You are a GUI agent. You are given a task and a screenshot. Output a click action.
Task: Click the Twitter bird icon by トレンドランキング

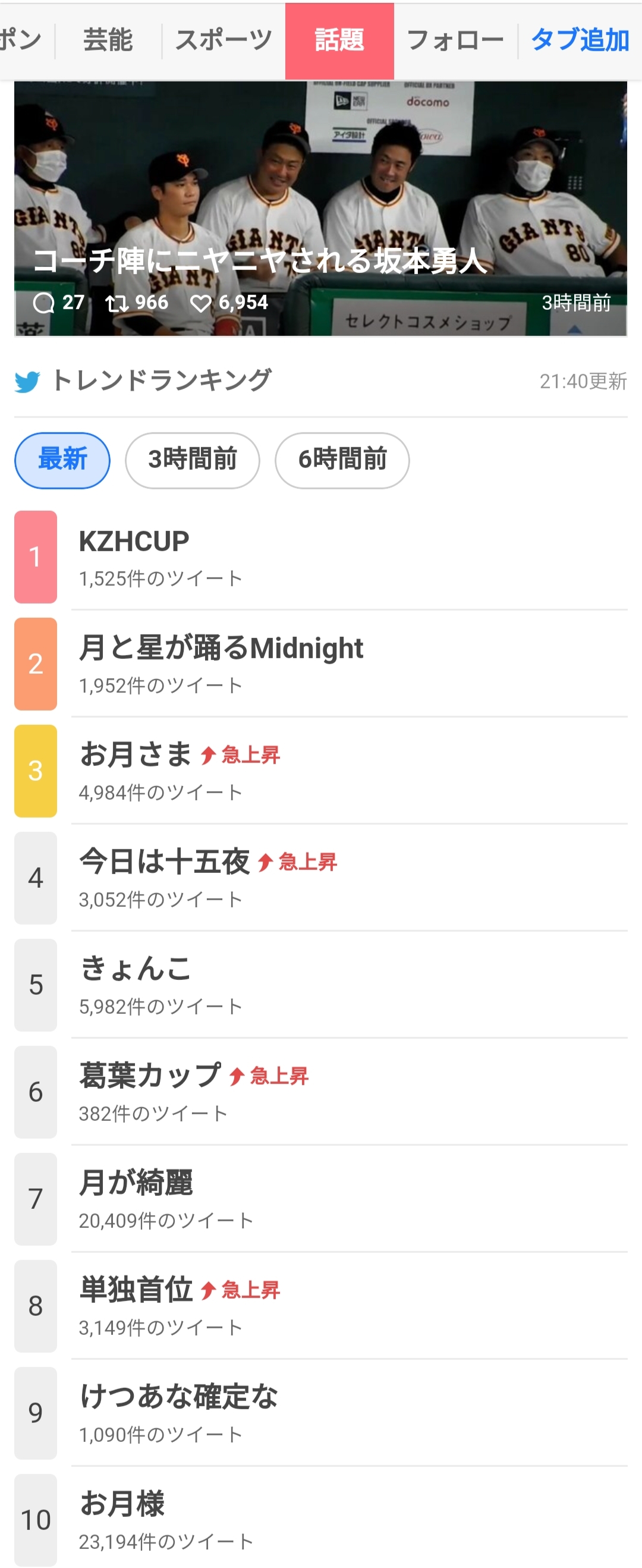(27, 382)
